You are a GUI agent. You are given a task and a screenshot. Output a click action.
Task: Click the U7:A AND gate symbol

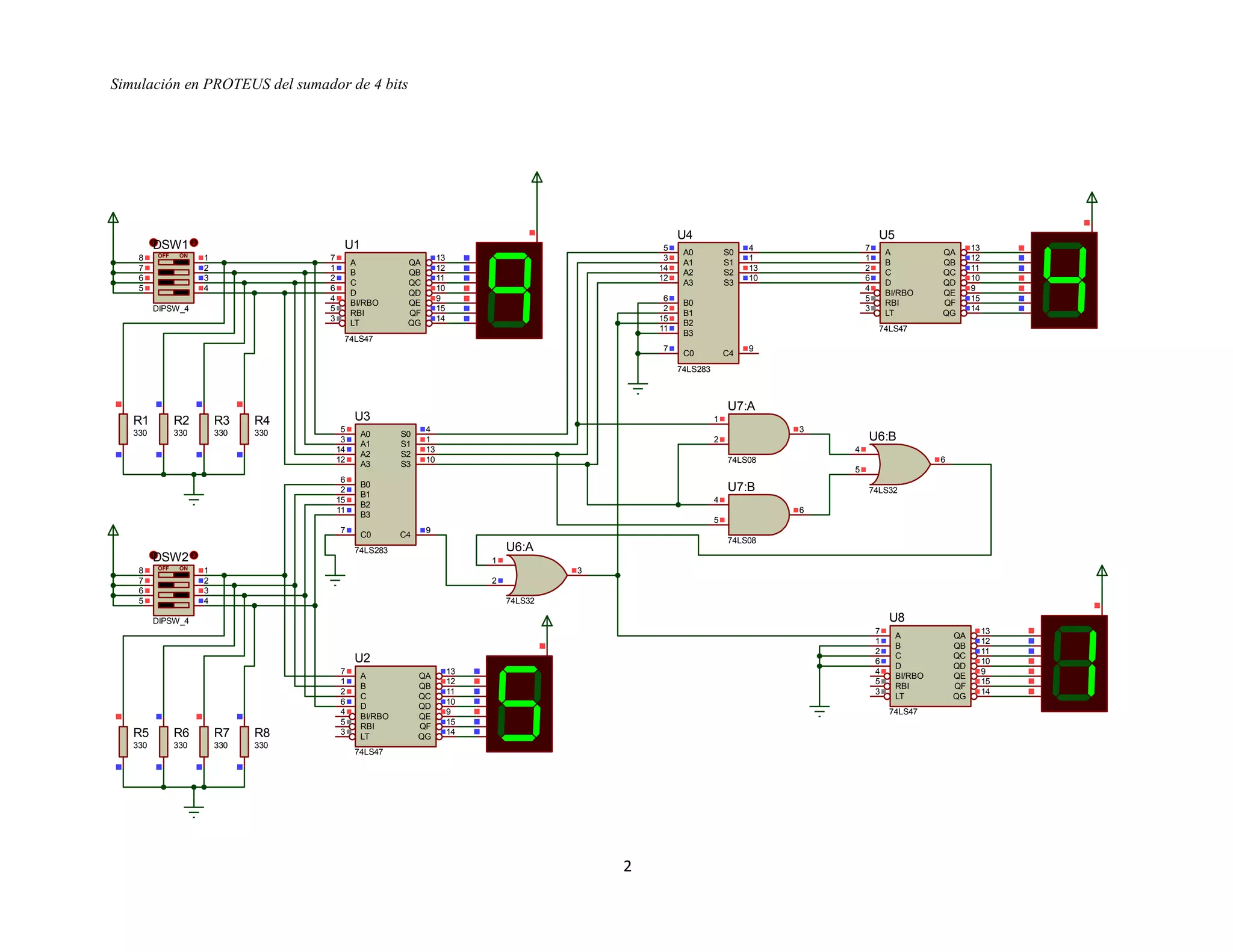(758, 434)
